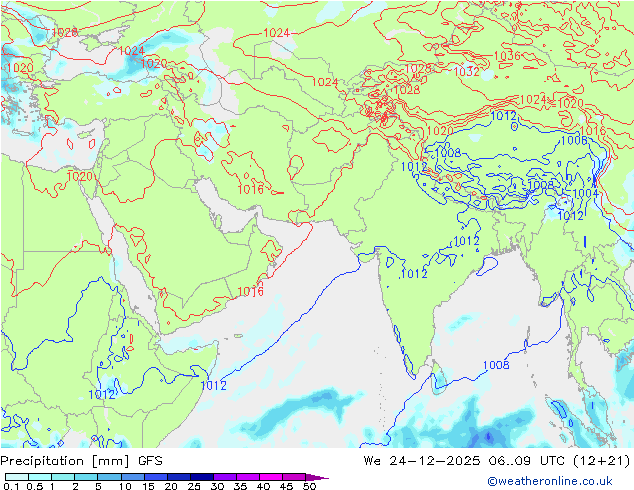This screenshot has width=634, height=490.
Task: Click the 'Precipitation [mm] GFS' title text
Action: pos(81,461)
